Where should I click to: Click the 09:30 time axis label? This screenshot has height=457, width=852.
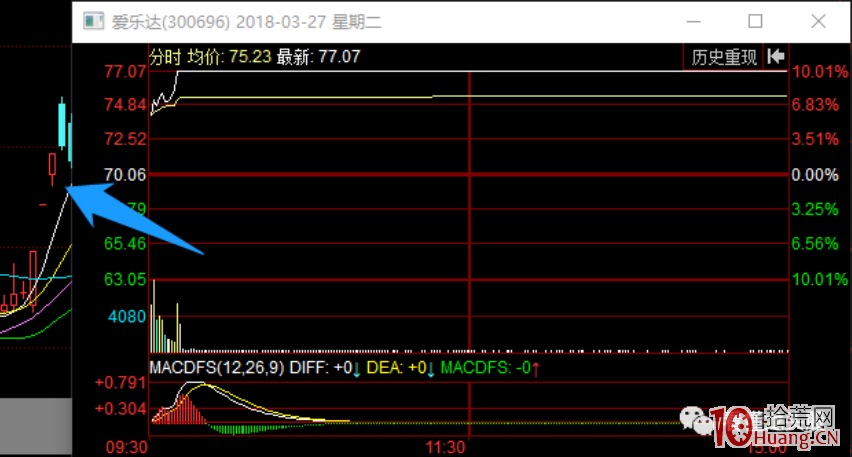126,448
